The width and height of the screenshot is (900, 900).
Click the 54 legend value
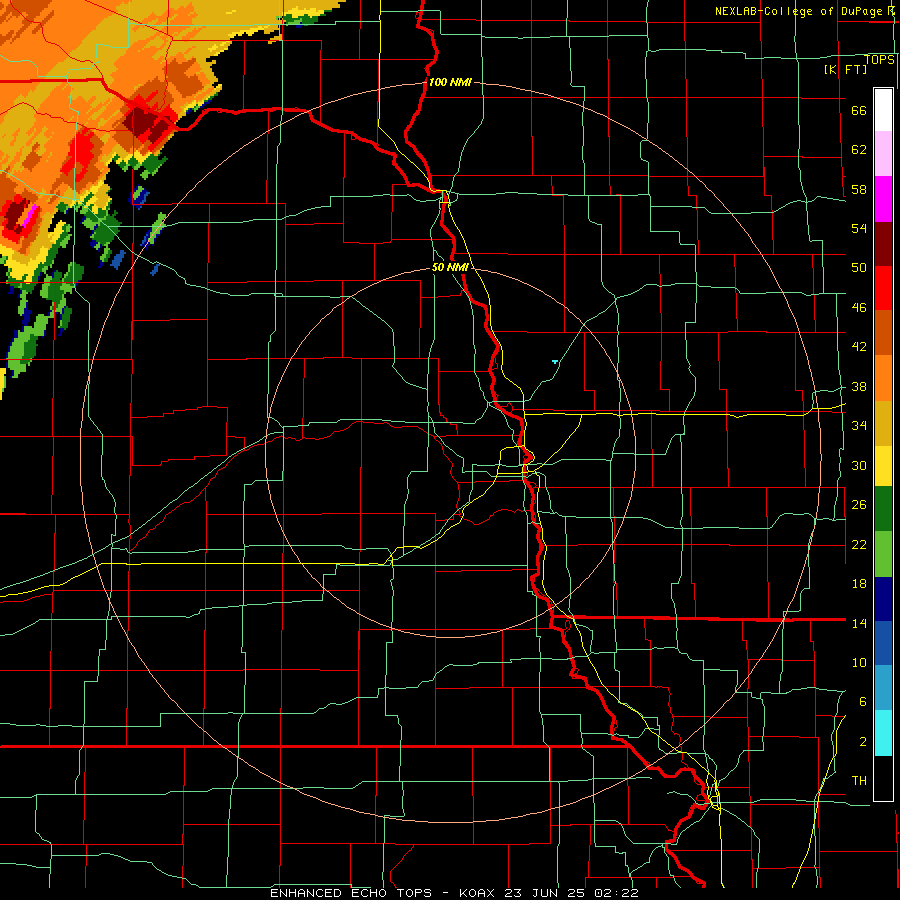tap(859, 228)
